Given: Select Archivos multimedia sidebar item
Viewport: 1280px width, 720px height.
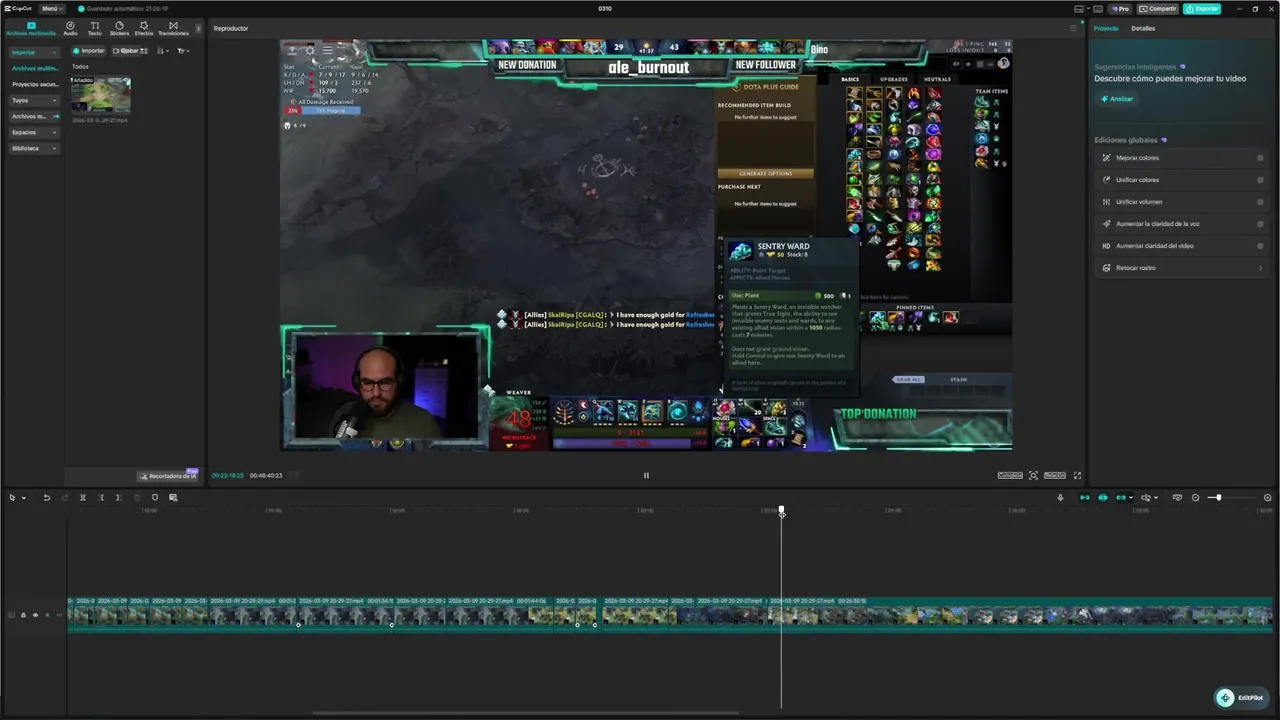Looking at the screenshot, I should click(34, 68).
